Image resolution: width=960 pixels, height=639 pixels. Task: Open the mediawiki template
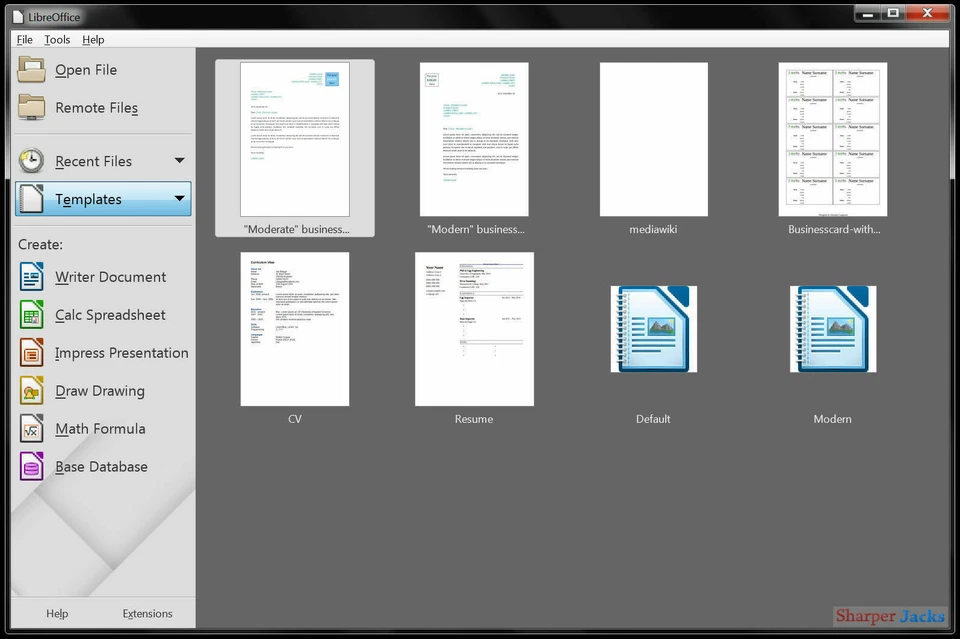coord(653,139)
